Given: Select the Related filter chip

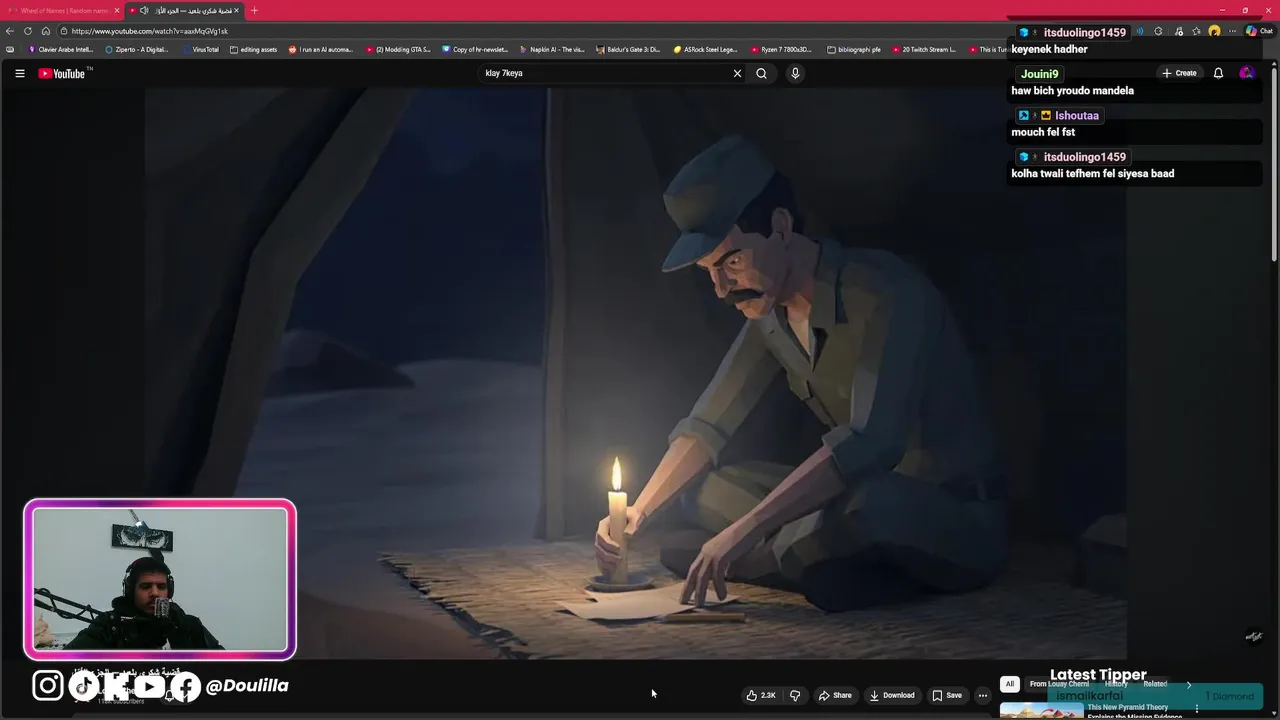Looking at the screenshot, I should pos(1155,684).
